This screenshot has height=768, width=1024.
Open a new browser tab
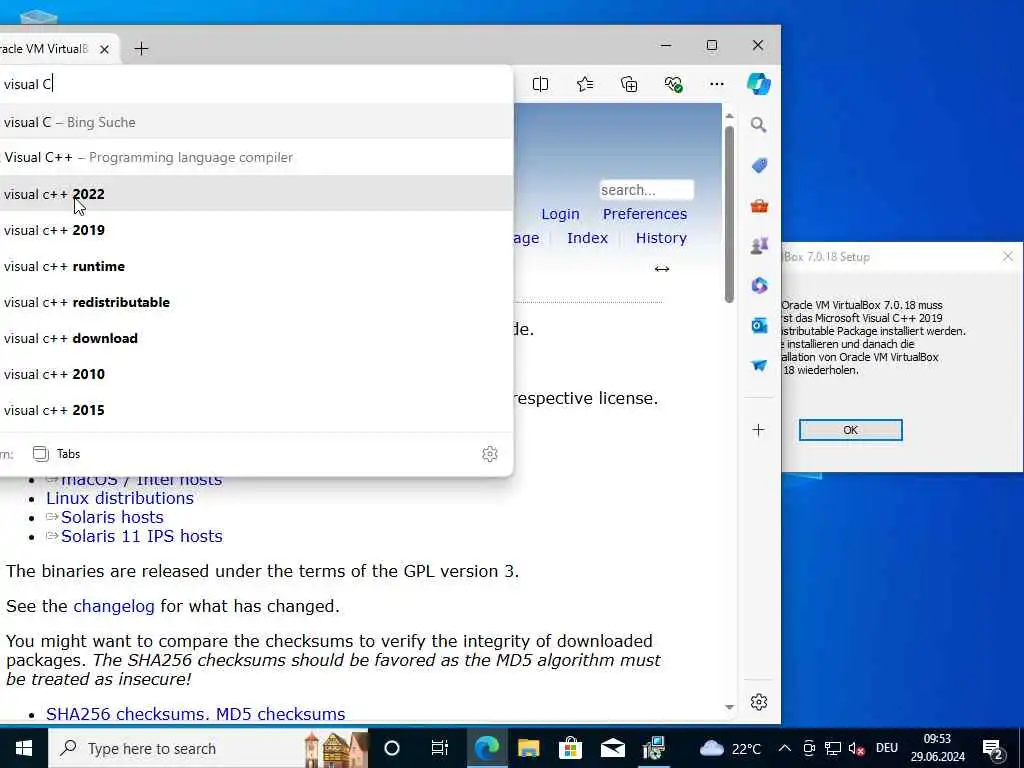[141, 49]
